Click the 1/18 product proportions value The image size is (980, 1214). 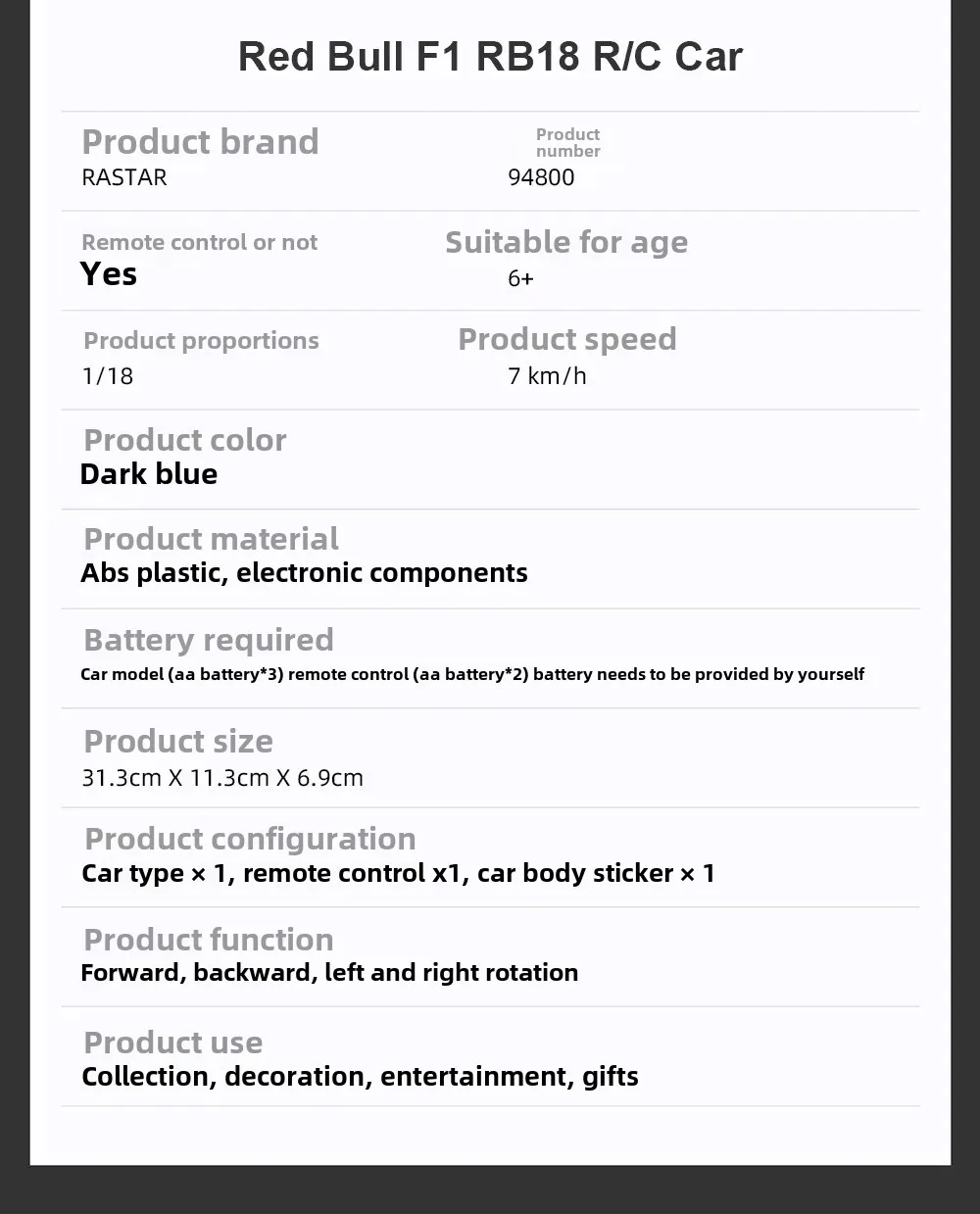pos(108,376)
